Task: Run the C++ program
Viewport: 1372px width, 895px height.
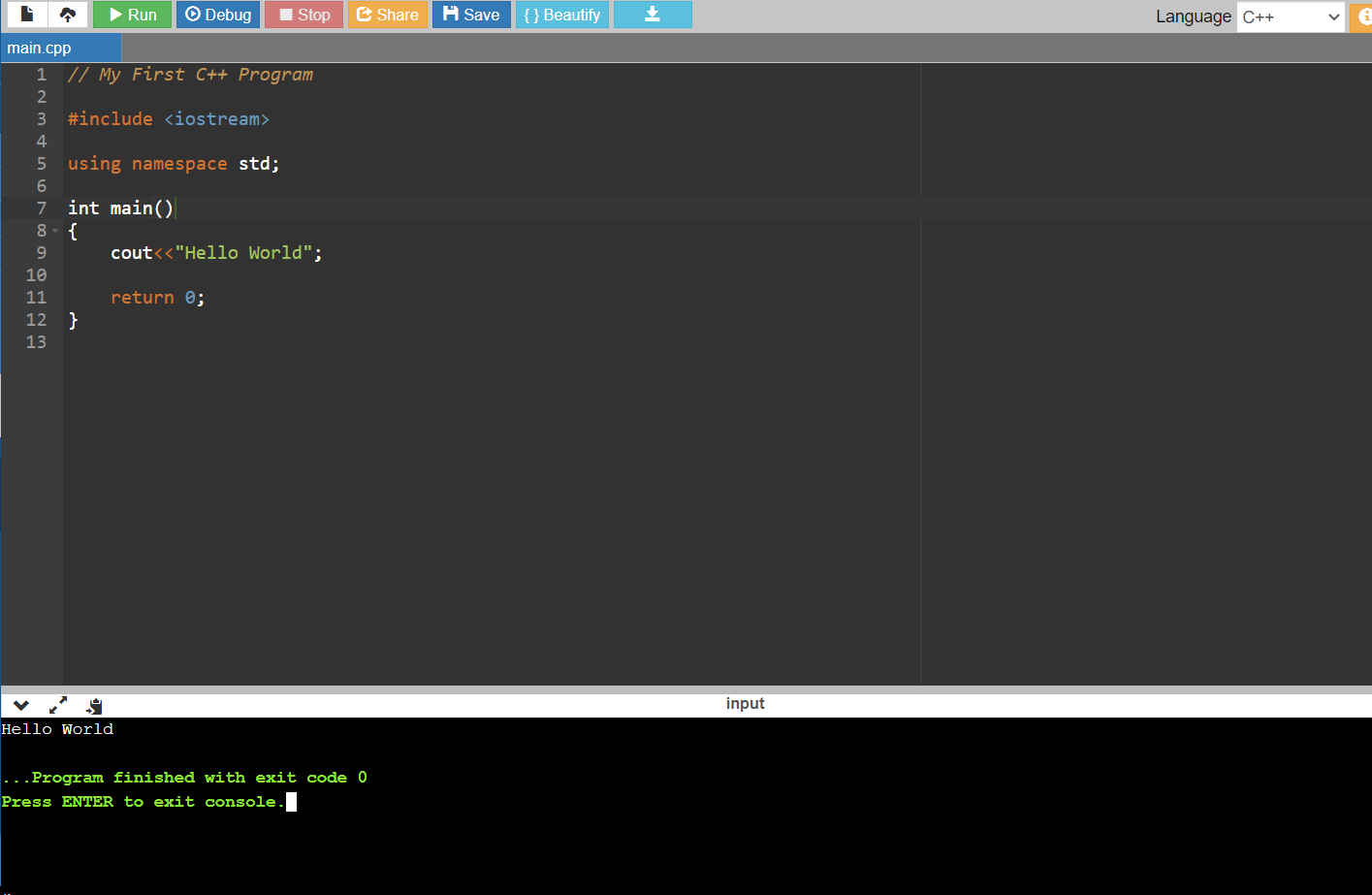Action: (133, 15)
